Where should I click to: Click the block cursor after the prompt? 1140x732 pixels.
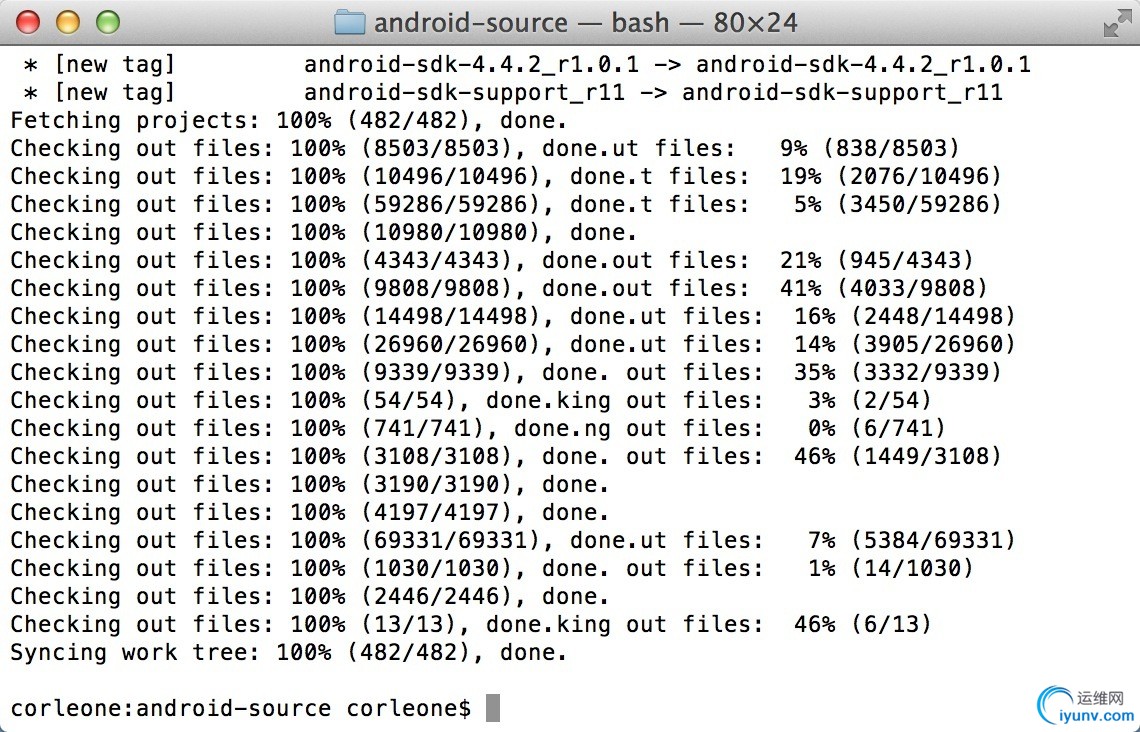pyautogui.click(x=492, y=708)
